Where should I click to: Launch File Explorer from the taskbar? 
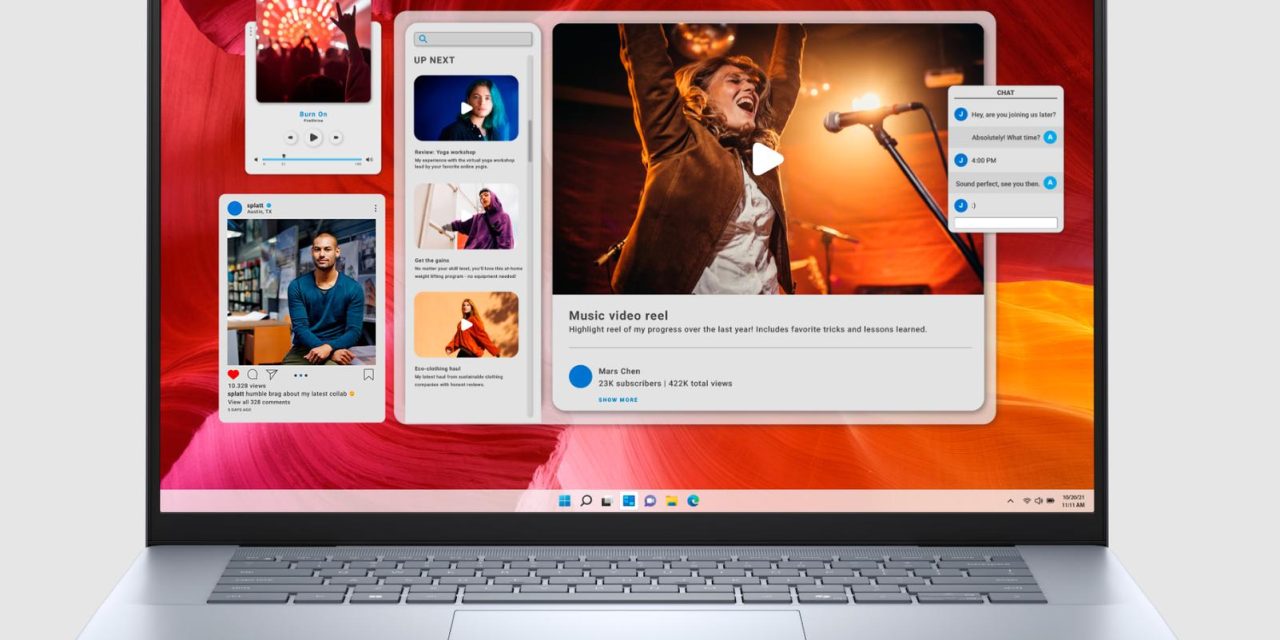pos(672,500)
